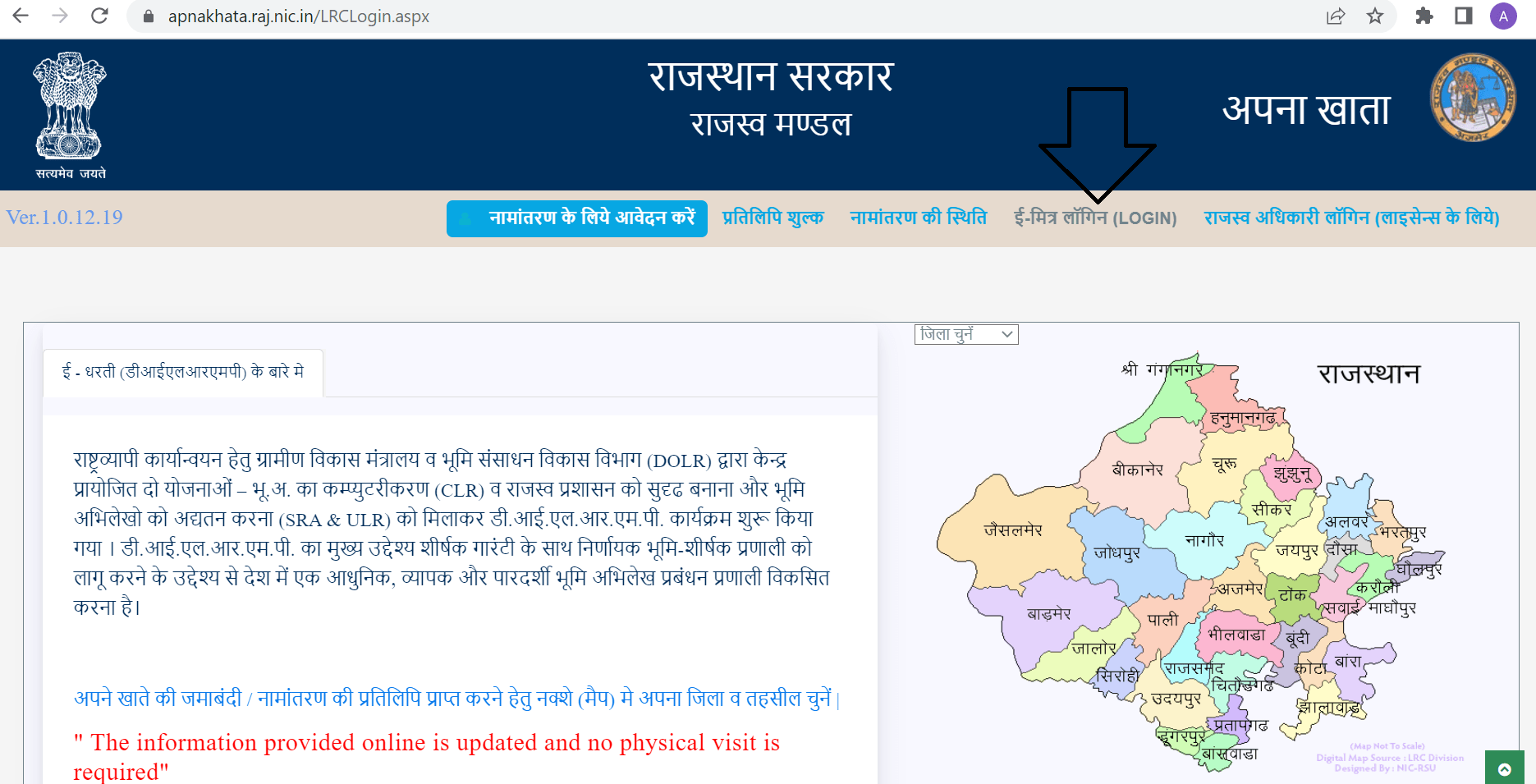Bookmark the page with the star

pyautogui.click(x=1375, y=16)
